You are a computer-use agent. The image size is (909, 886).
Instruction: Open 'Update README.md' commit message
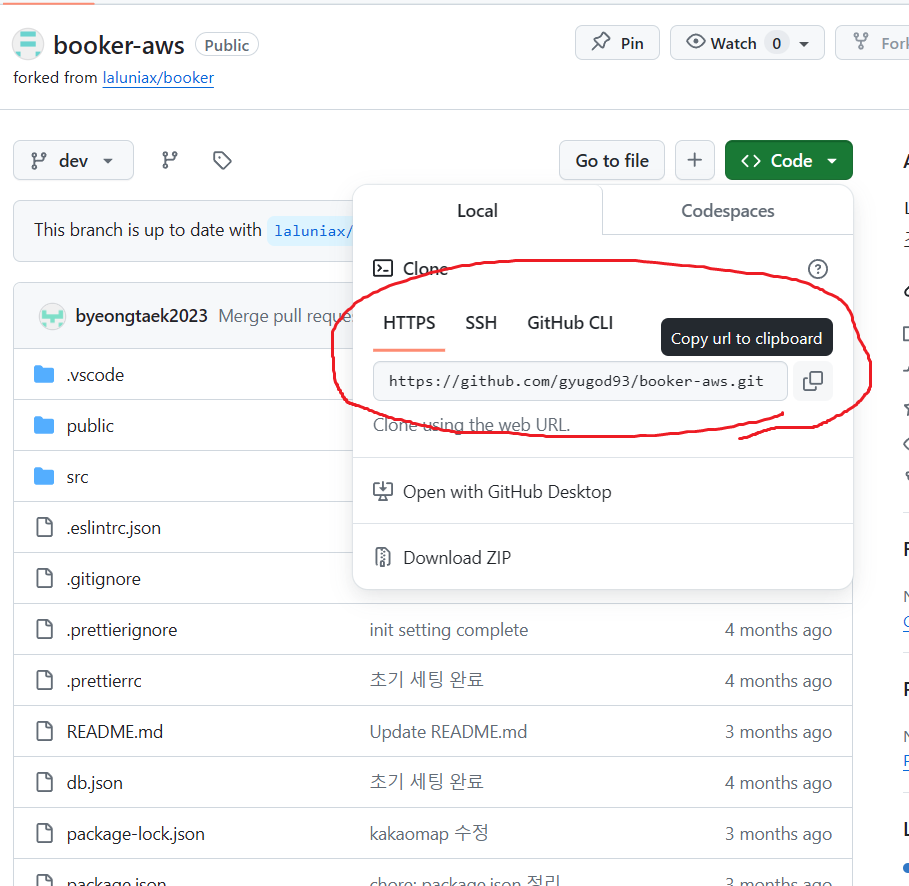click(448, 732)
